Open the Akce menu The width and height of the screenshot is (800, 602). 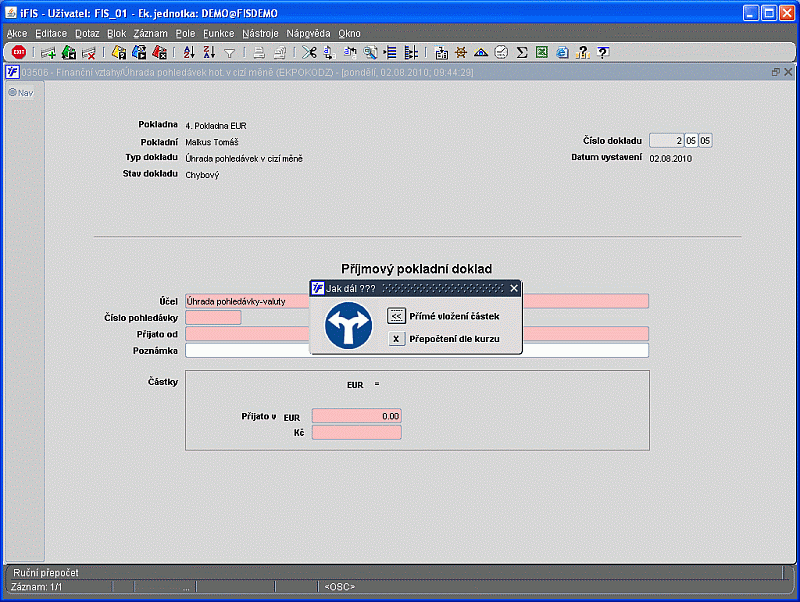pyautogui.click(x=17, y=33)
